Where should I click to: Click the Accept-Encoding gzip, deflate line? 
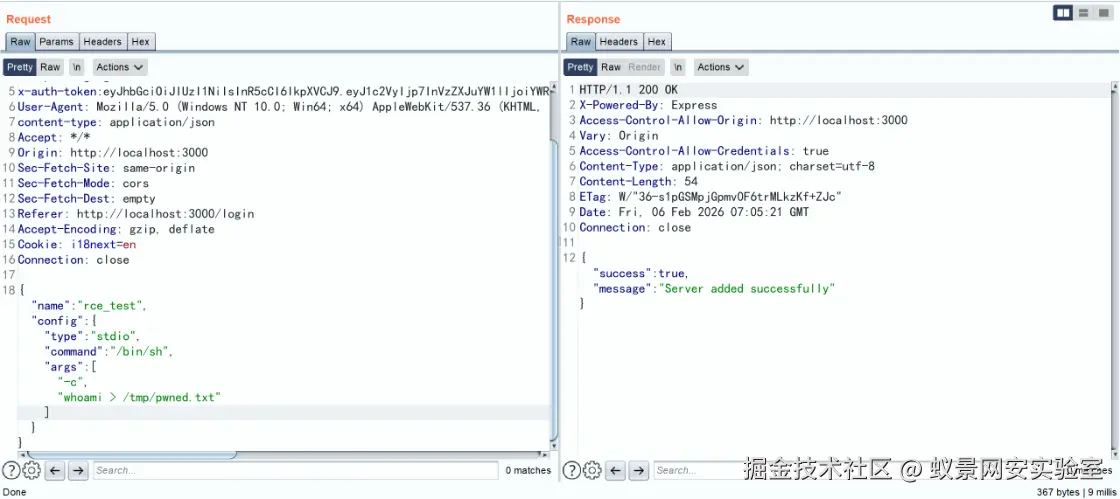tap(116, 229)
